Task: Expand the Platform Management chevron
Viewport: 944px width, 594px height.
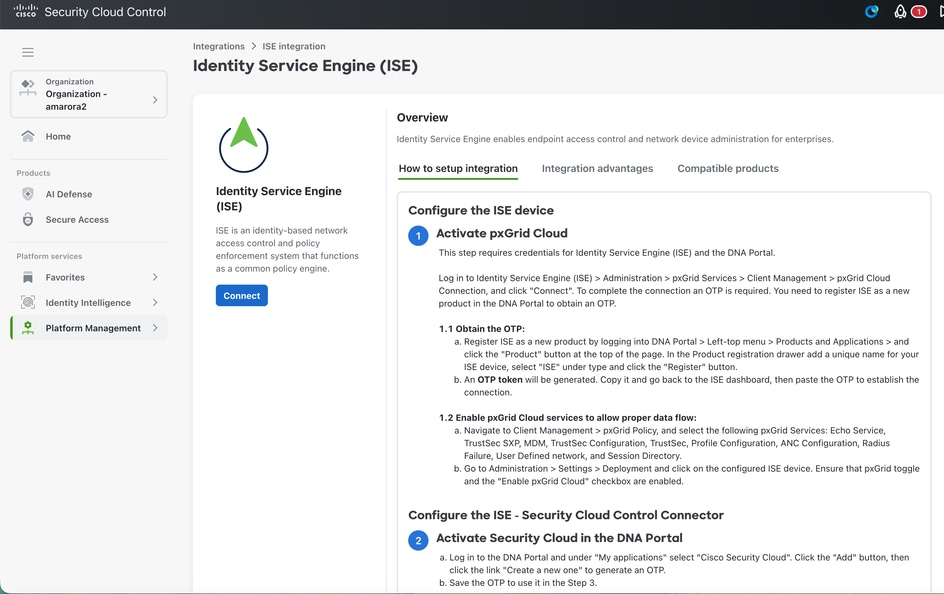Action: [155, 327]
